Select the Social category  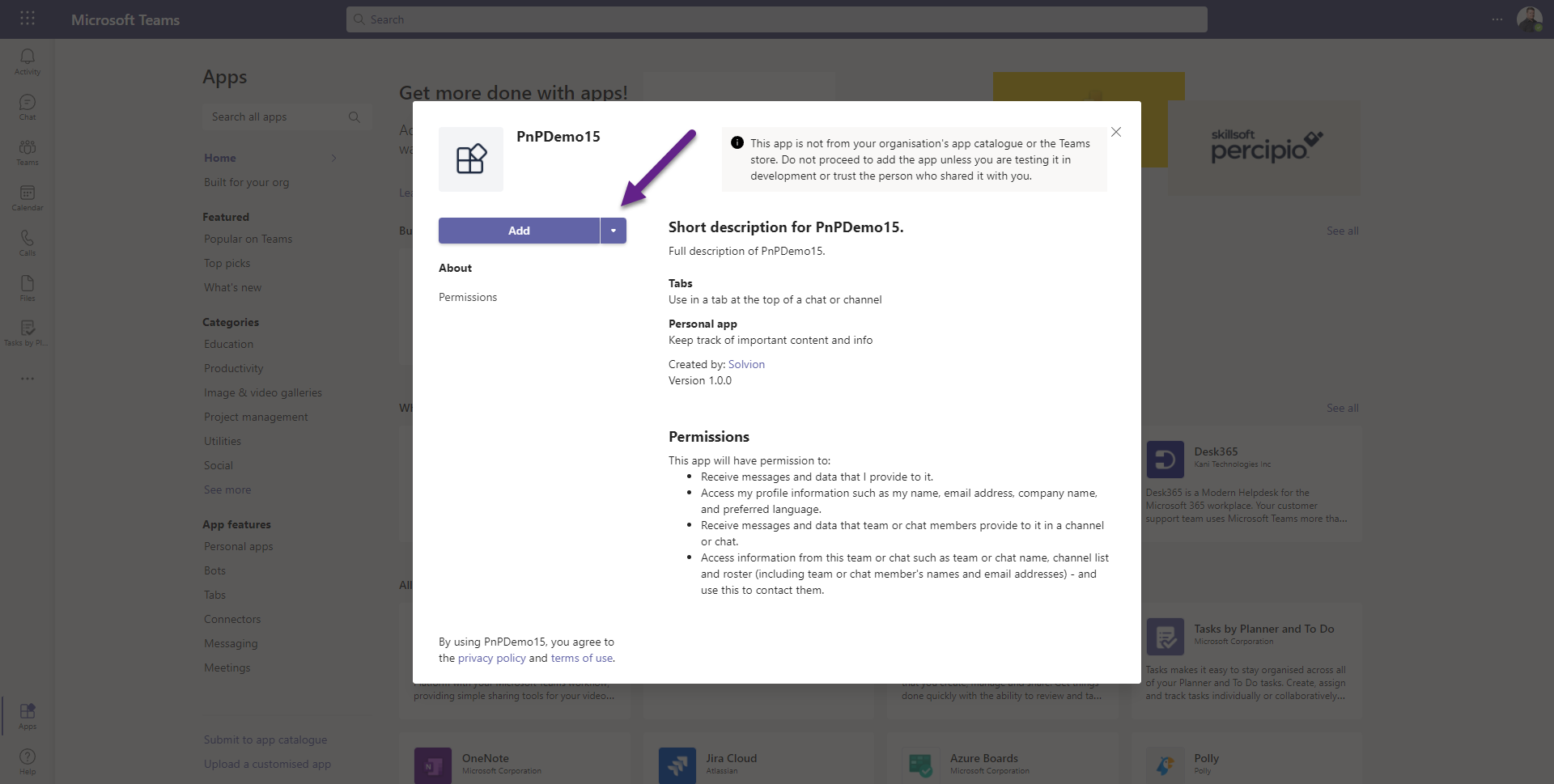point(219,465)
